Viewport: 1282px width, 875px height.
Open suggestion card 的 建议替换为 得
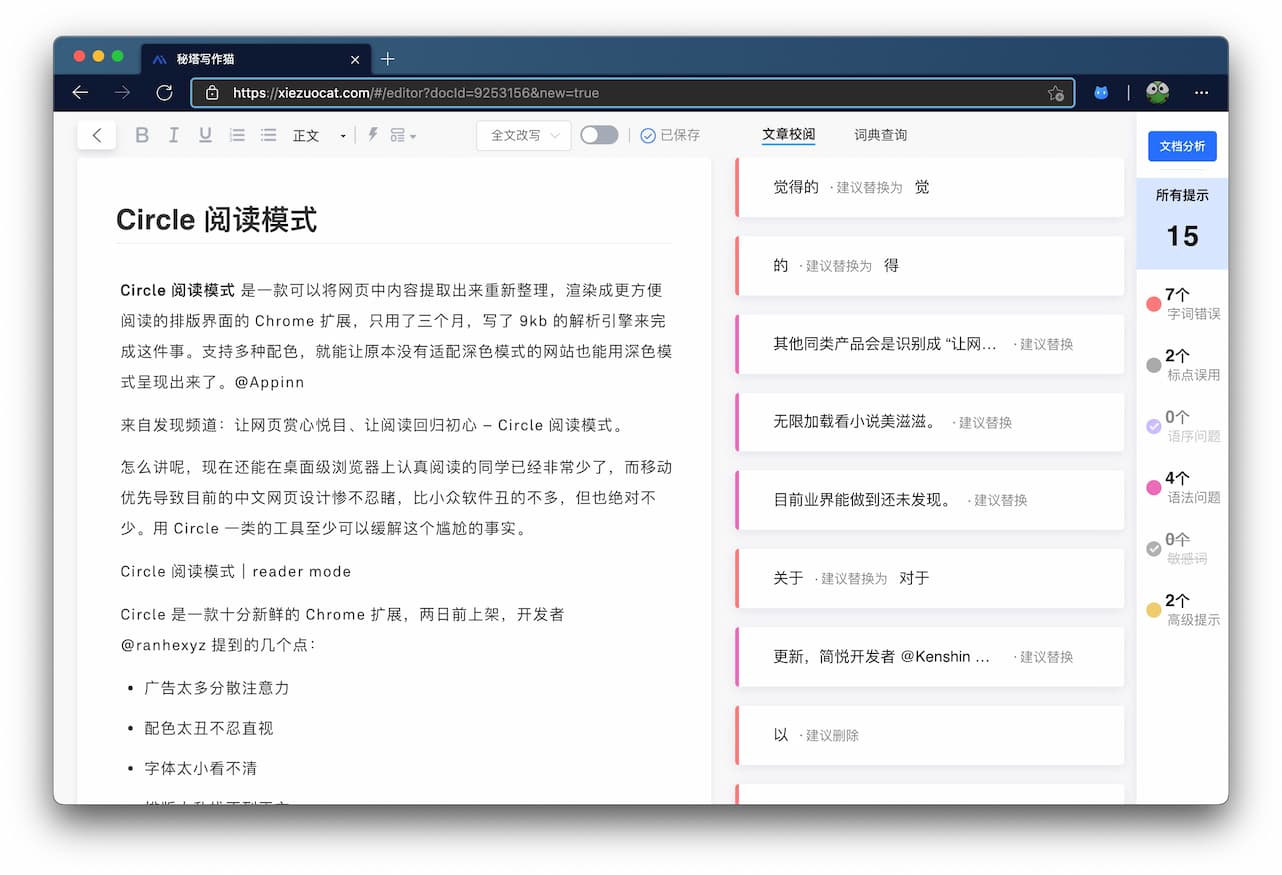coord(929,265)
